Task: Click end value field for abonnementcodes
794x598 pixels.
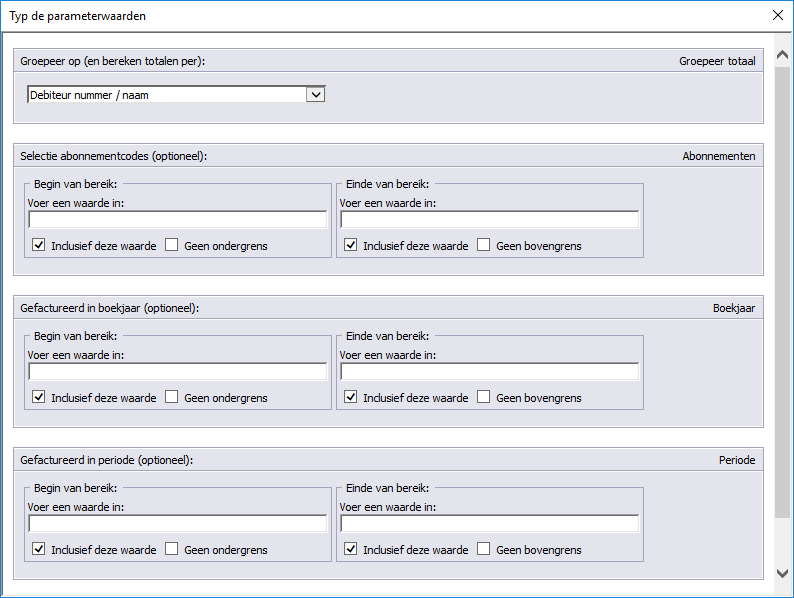Action: [490, 220]
